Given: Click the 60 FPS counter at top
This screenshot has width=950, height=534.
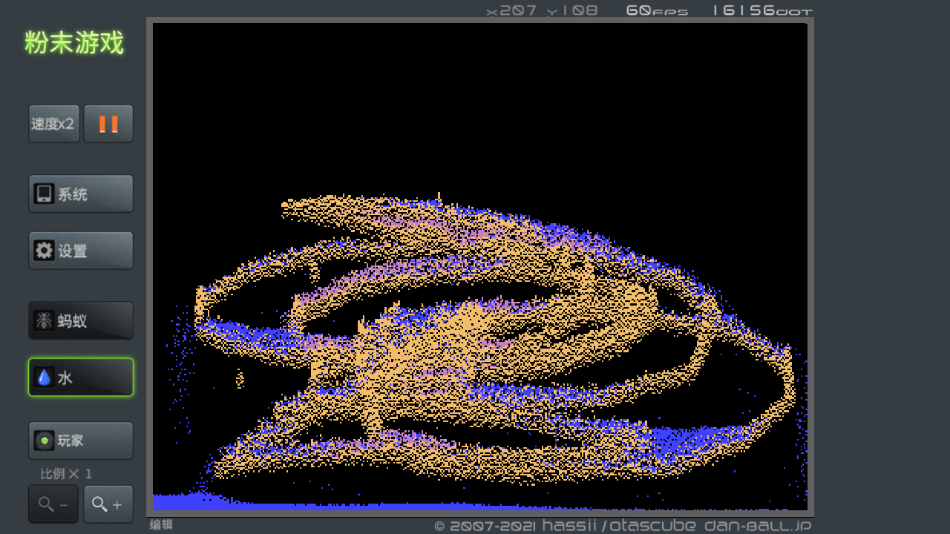Looking at the screenshot, I should click(656, 10).
